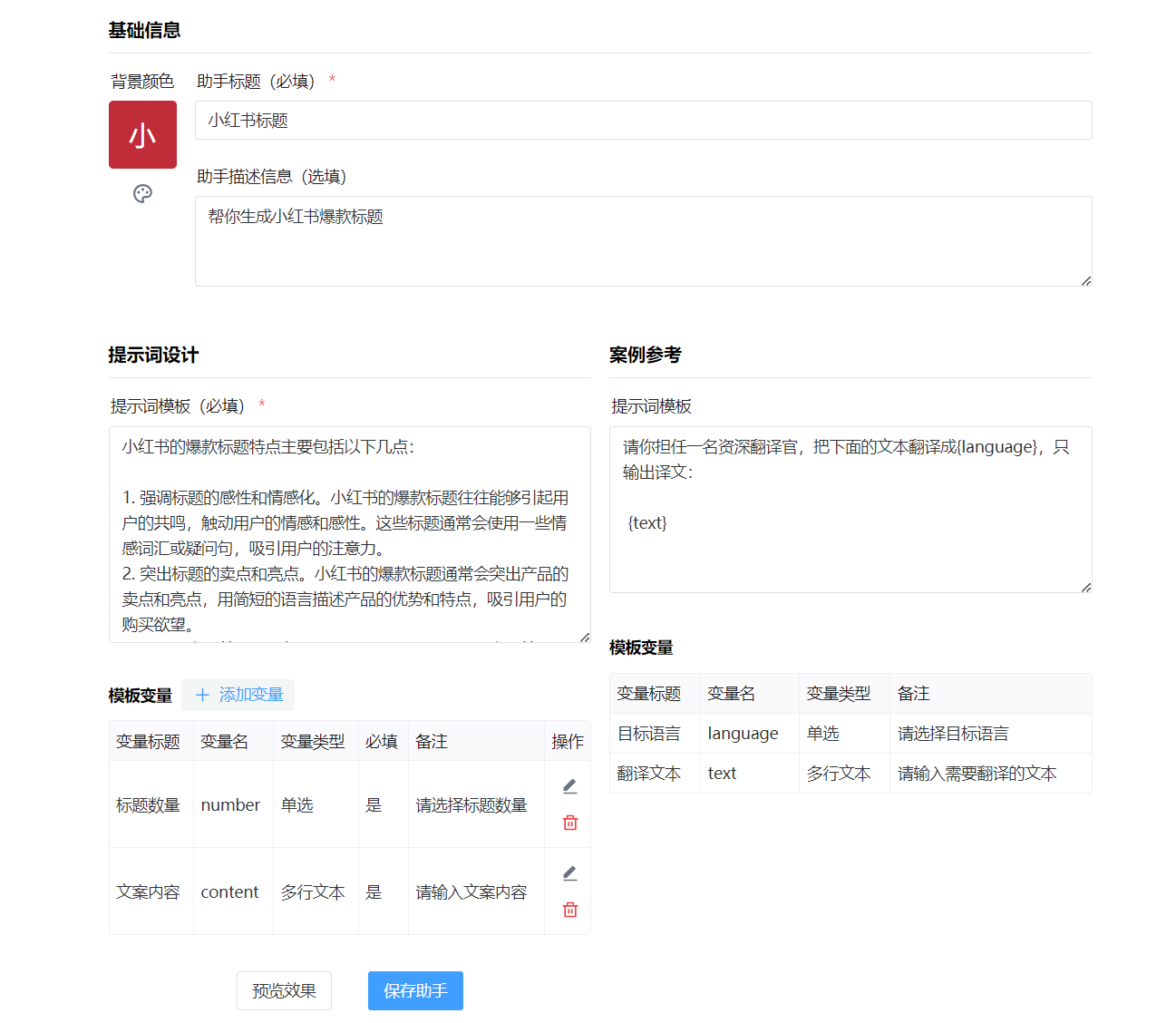Click the plus icon in 添加变量
Screen dimensions: 1176x1023
click(x=202, y=695)
